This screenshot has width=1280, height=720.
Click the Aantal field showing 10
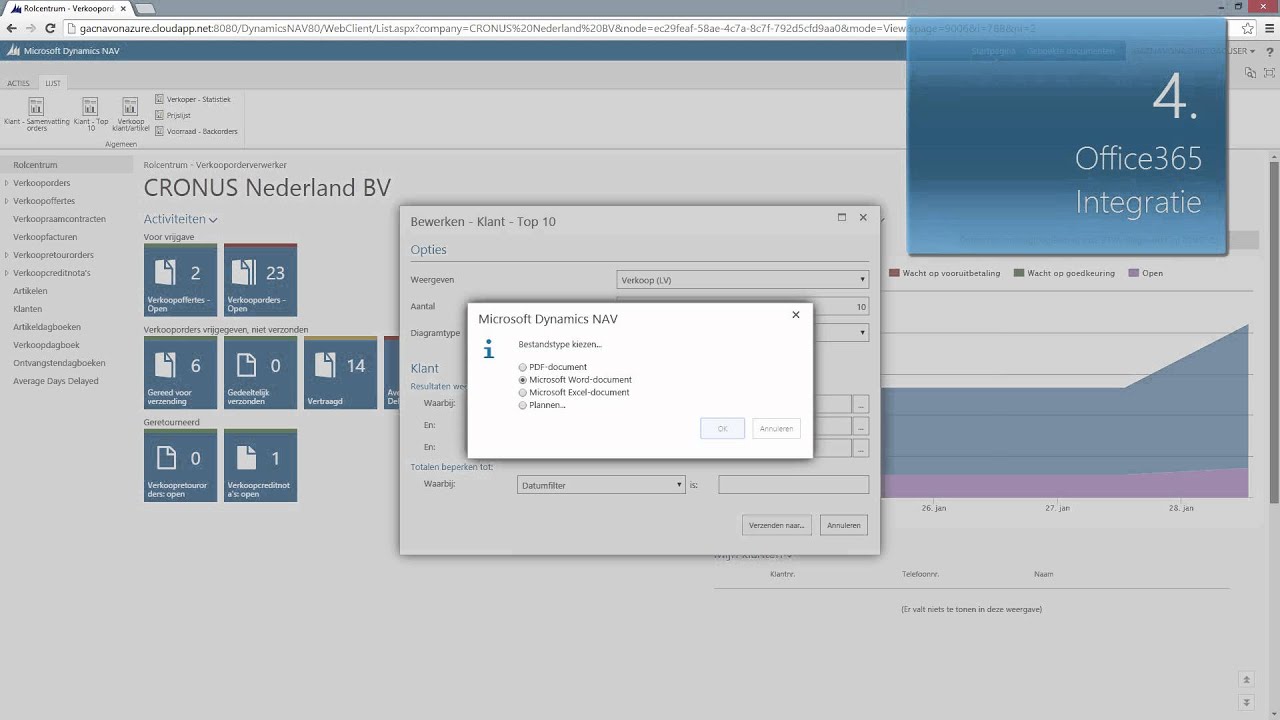742,306
